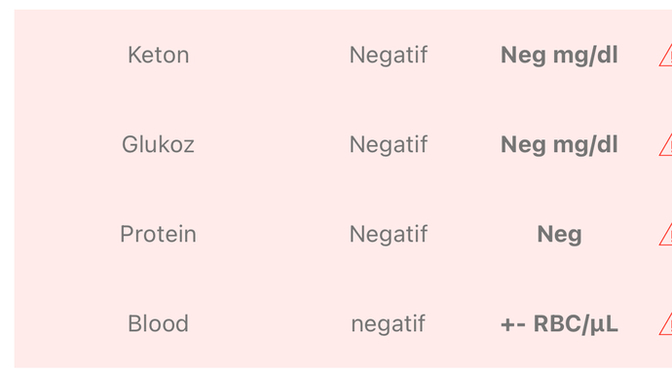
Task: Select the Protein test name
Action: [158, 234]
